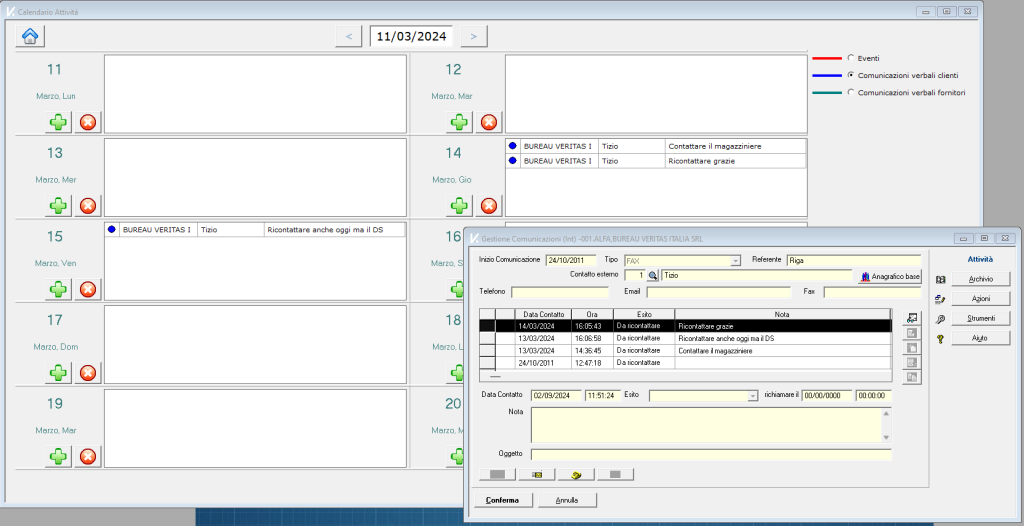
Task: Go to next week with right arrow
Action: (x=473, y=36)
